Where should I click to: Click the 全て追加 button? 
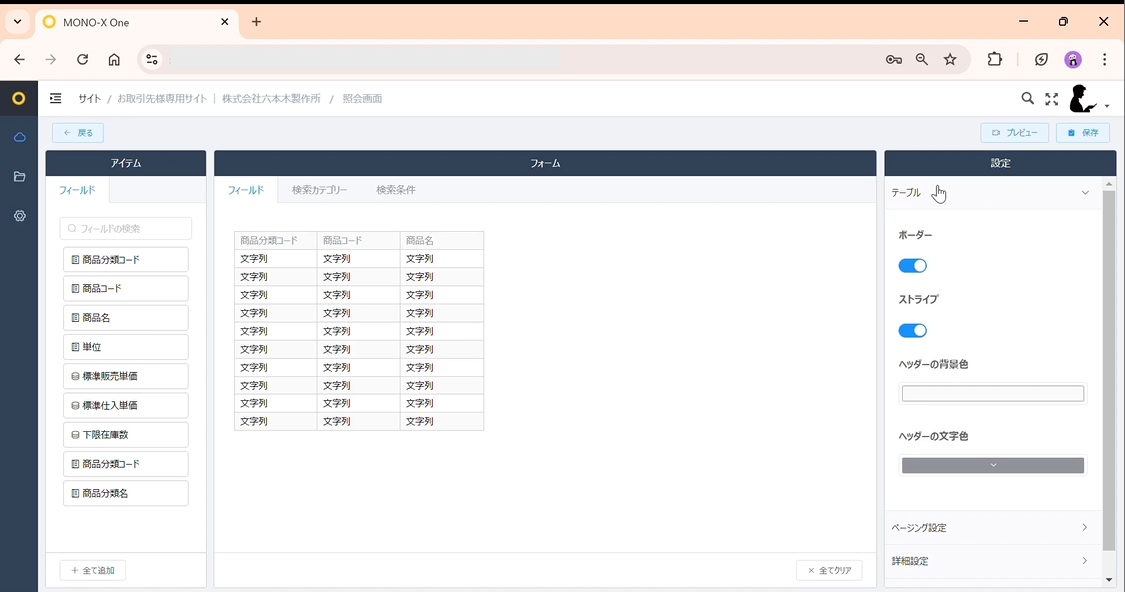tap(93, 570)
